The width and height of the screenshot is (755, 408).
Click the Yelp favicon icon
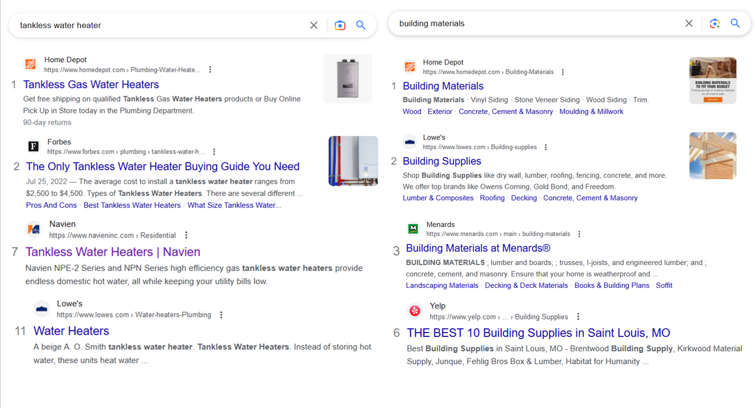[x=415, y=311]
